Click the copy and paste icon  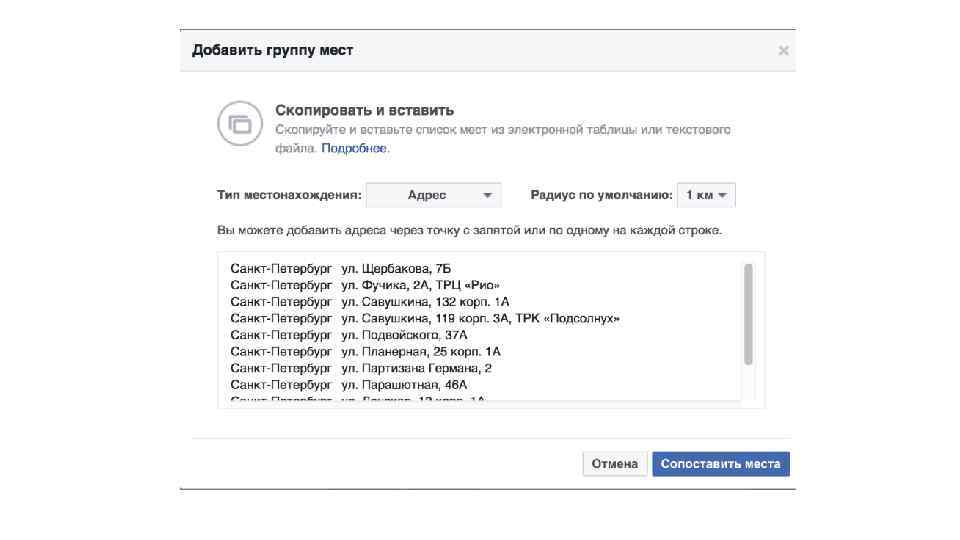click(x=240, y=125)
